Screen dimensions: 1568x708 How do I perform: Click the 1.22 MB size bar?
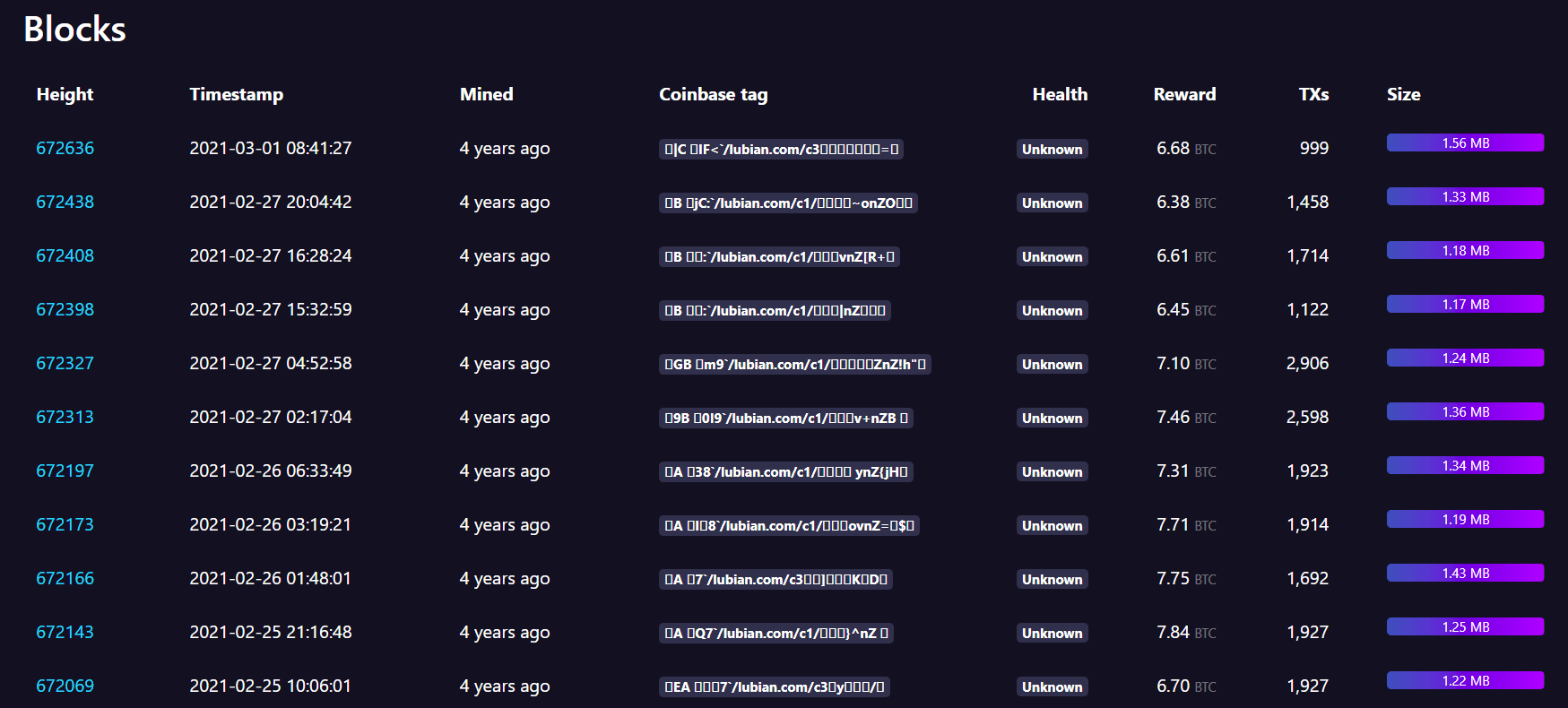1465,681
